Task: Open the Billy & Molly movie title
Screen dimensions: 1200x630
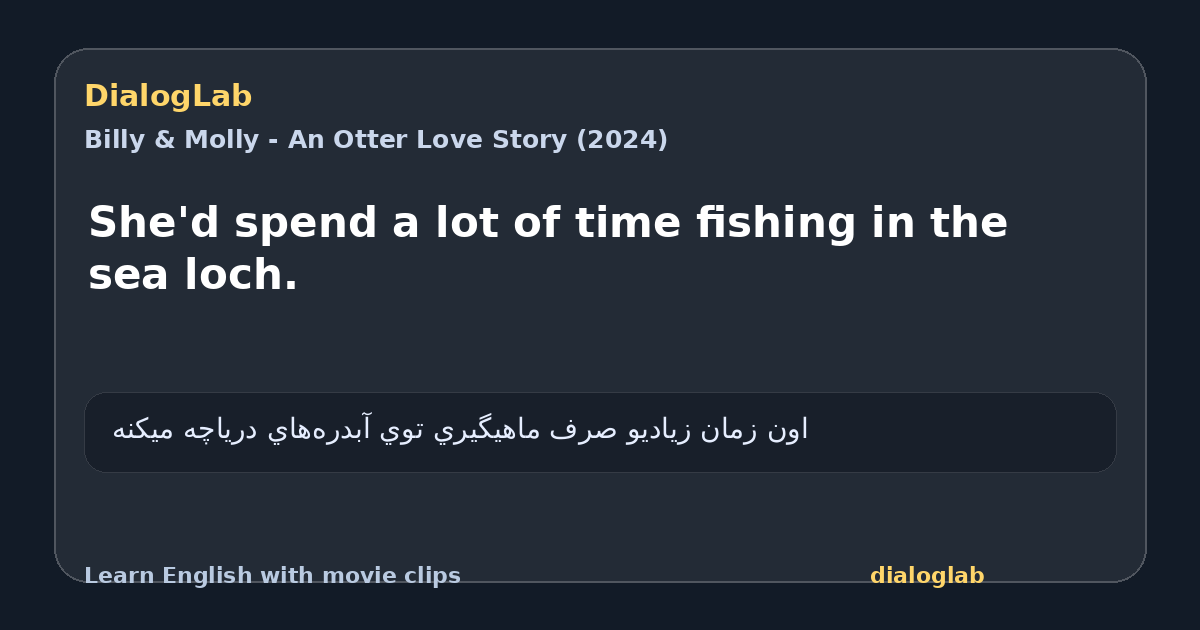Action: tap(376, 140)
